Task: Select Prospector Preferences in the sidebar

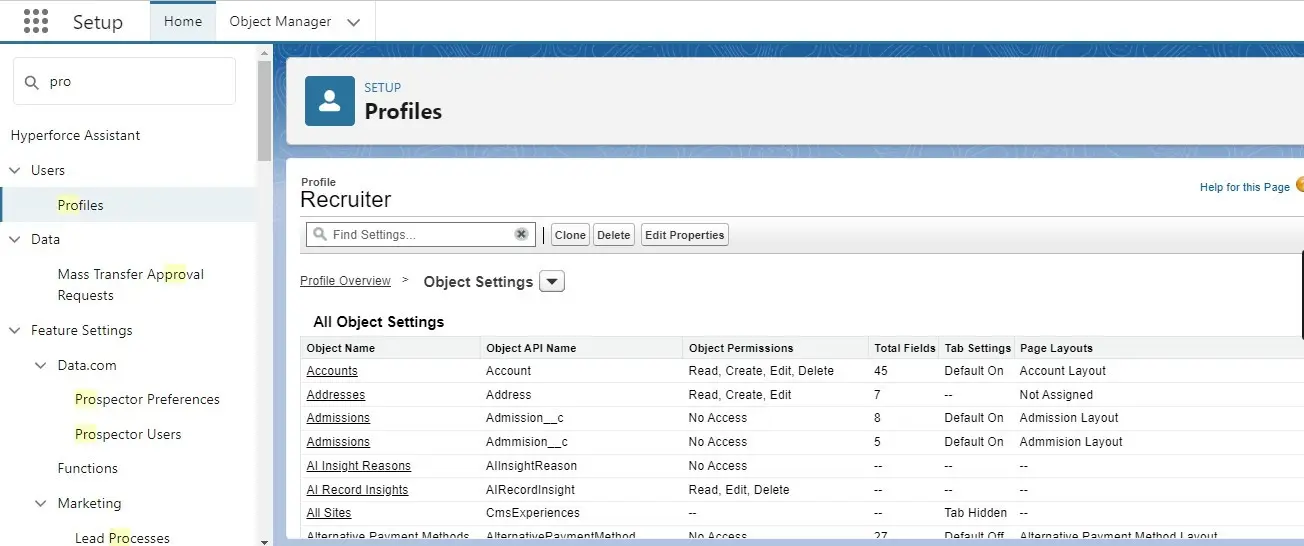Action: (x=147, y=399)
